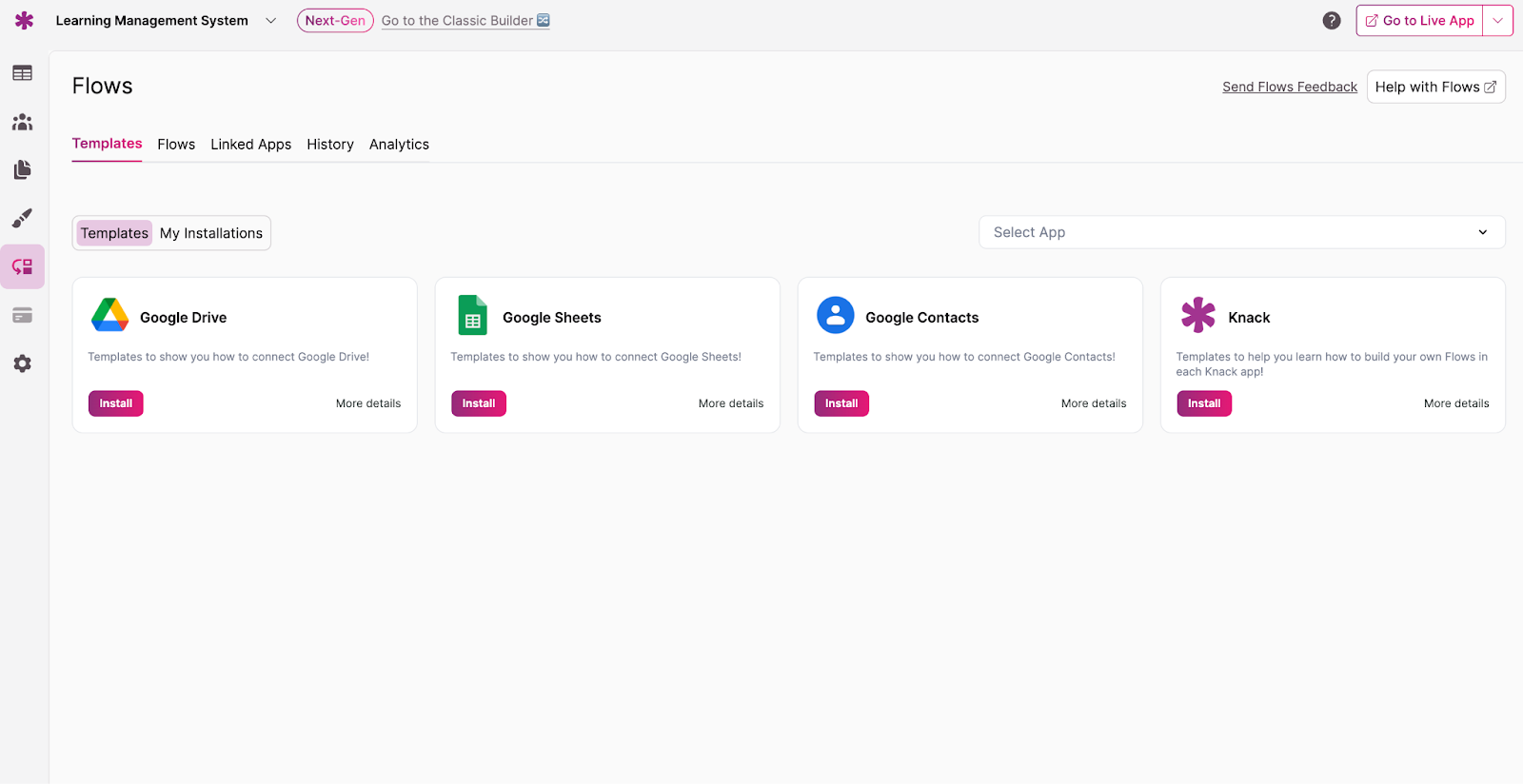Screen dimensions: 1523x784
Task: Open More details for Google Contacts
Action: pyautogui.click(x=1094, y=403)
